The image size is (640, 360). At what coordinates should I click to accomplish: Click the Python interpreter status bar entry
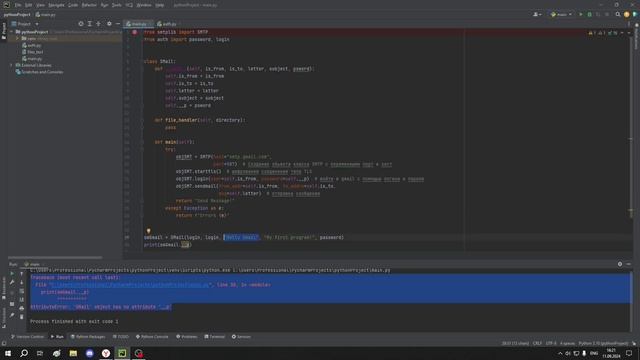603,344
